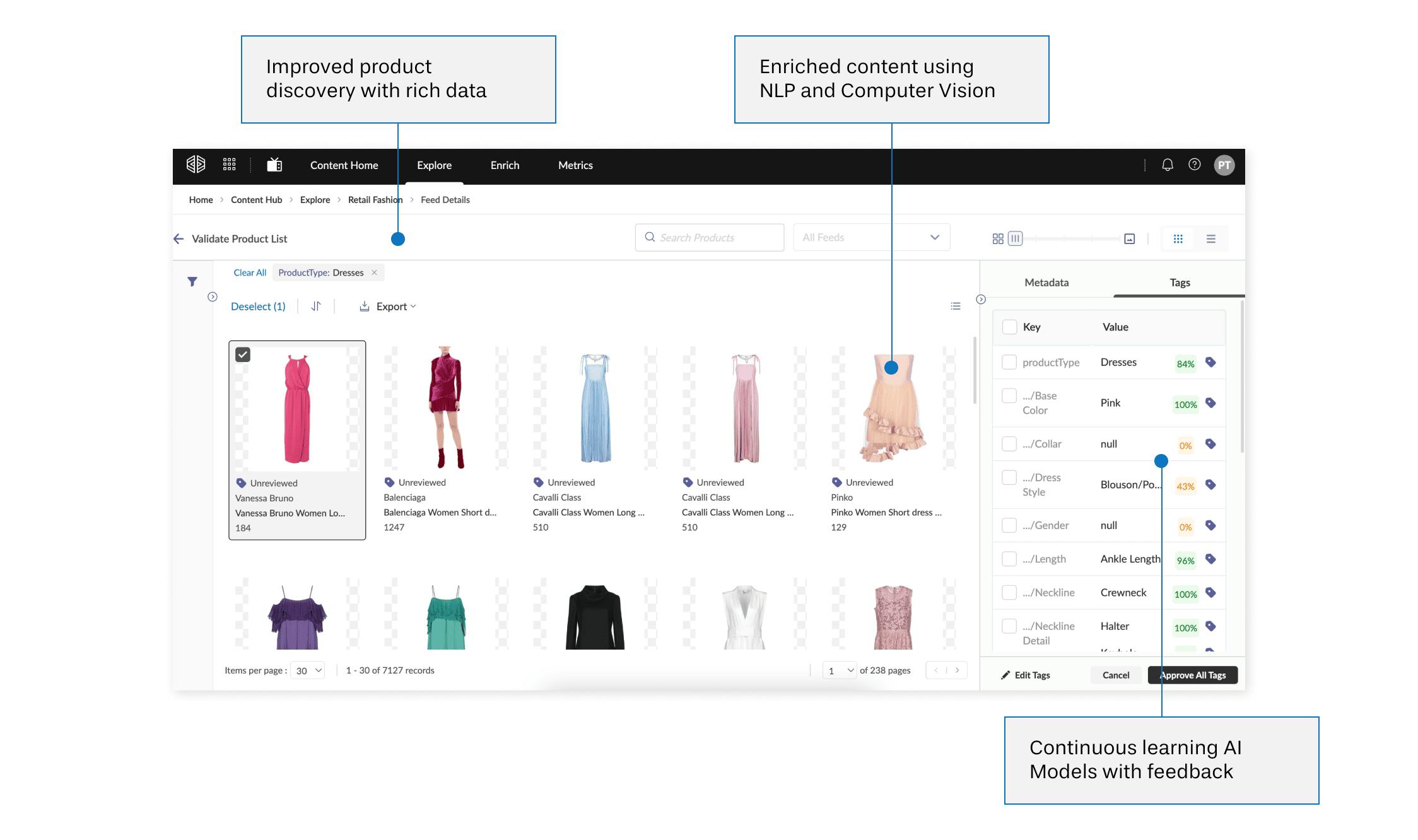Click the Search Products input field

click(x=710, y=238)
